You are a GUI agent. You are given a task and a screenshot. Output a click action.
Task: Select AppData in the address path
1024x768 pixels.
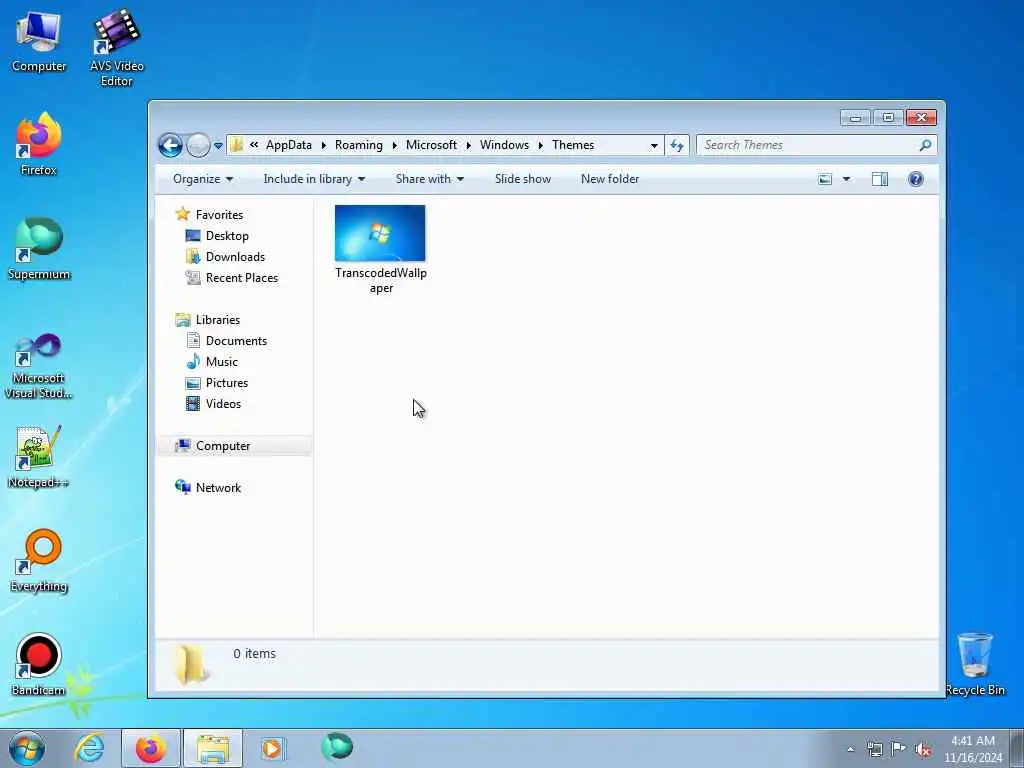[289, 145]
